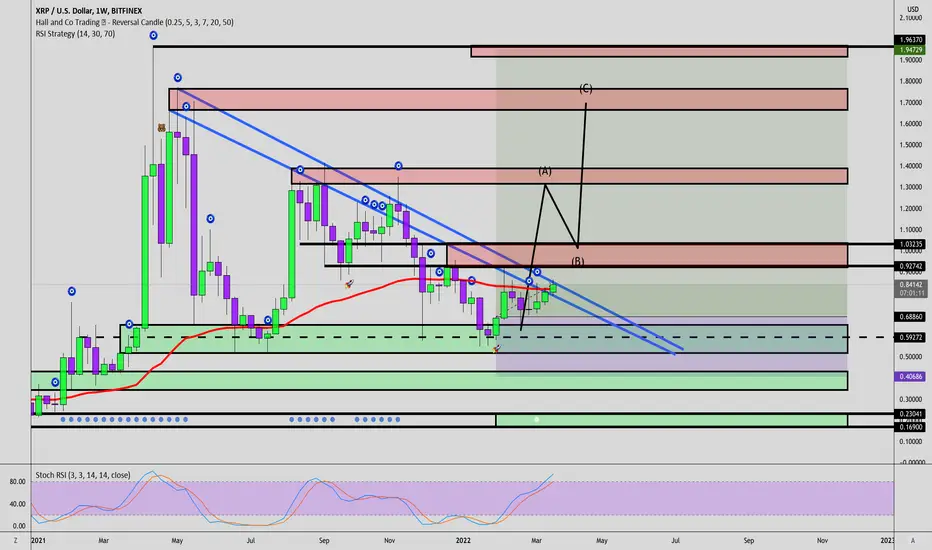
Task: Click the bear emoji marker near April 2021 candles
Action: [x=162, y=128]
